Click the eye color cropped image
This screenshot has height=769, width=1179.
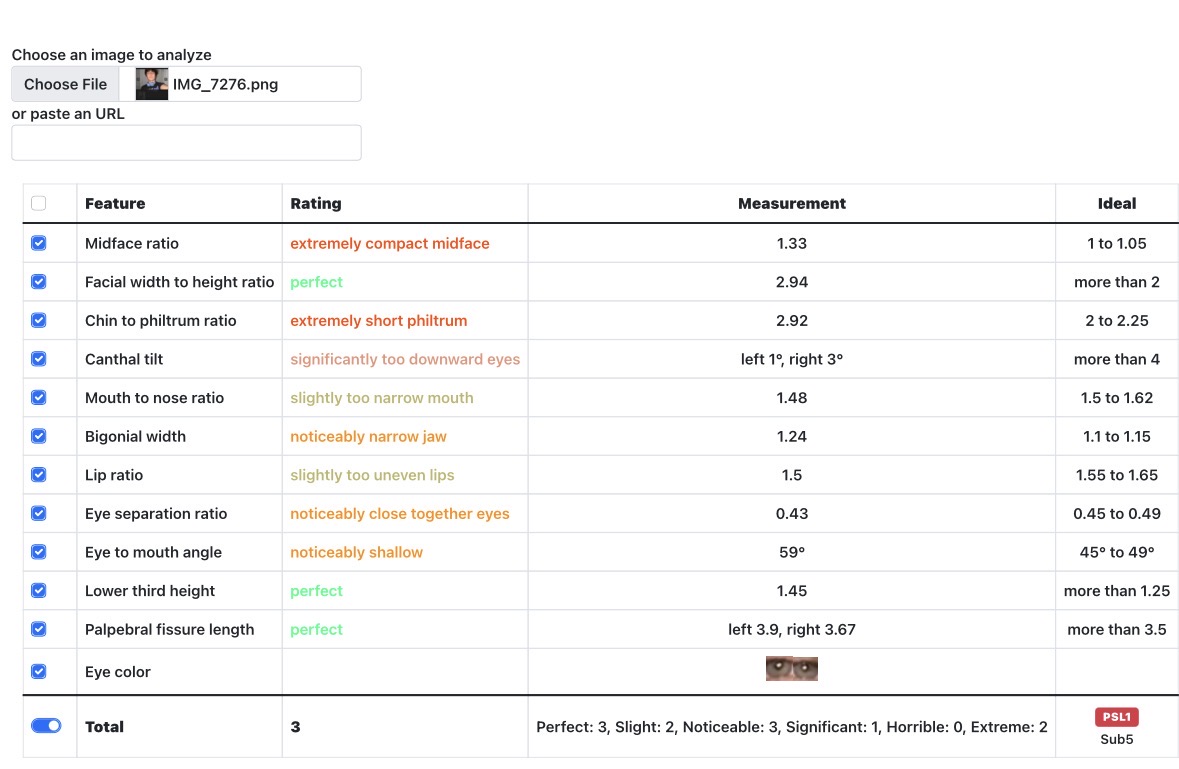[791, 669]
